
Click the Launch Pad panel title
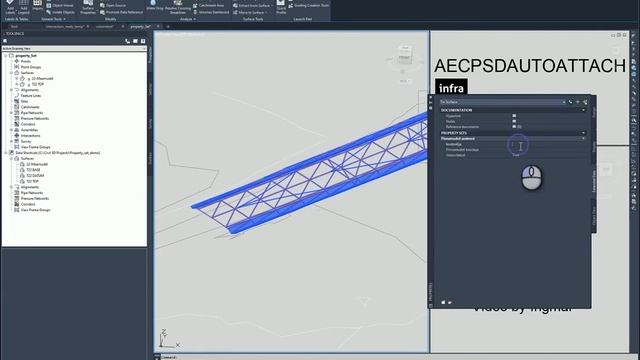[302, 19]
